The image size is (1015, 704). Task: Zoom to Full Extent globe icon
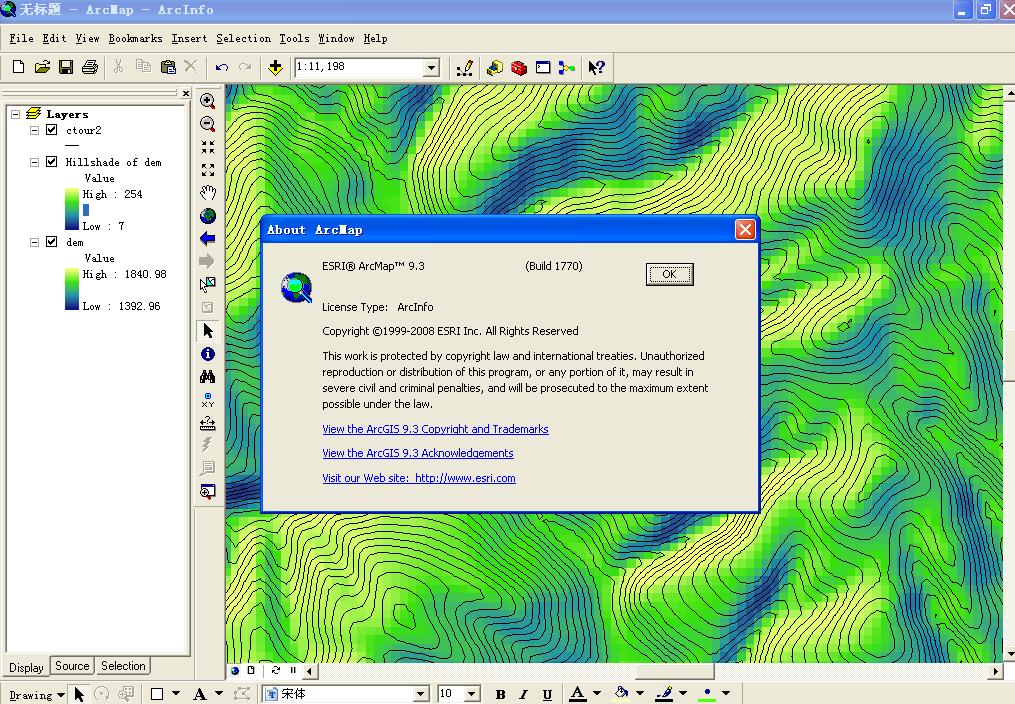click(208, 215)
